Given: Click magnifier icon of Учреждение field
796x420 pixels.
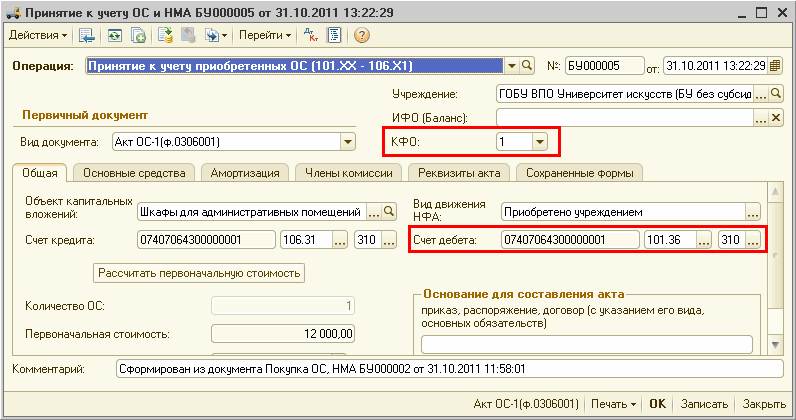Looking at the screenshot, I should coord(776,94).
